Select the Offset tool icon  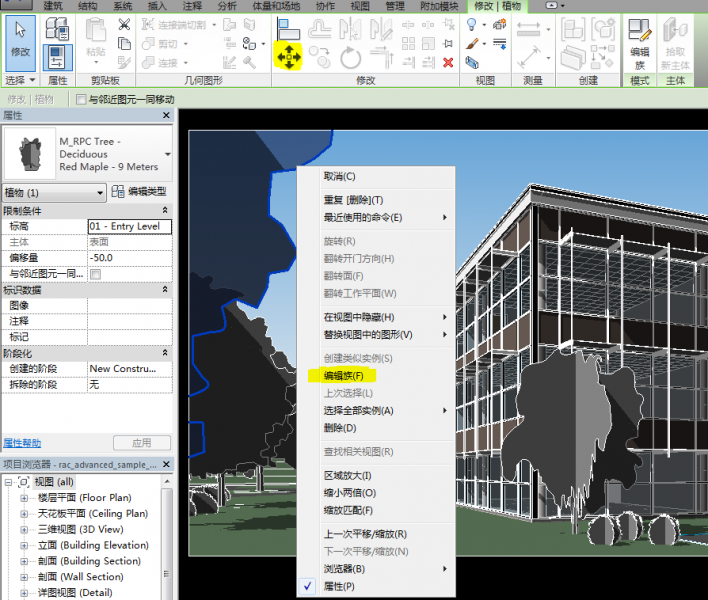(320, 29)
